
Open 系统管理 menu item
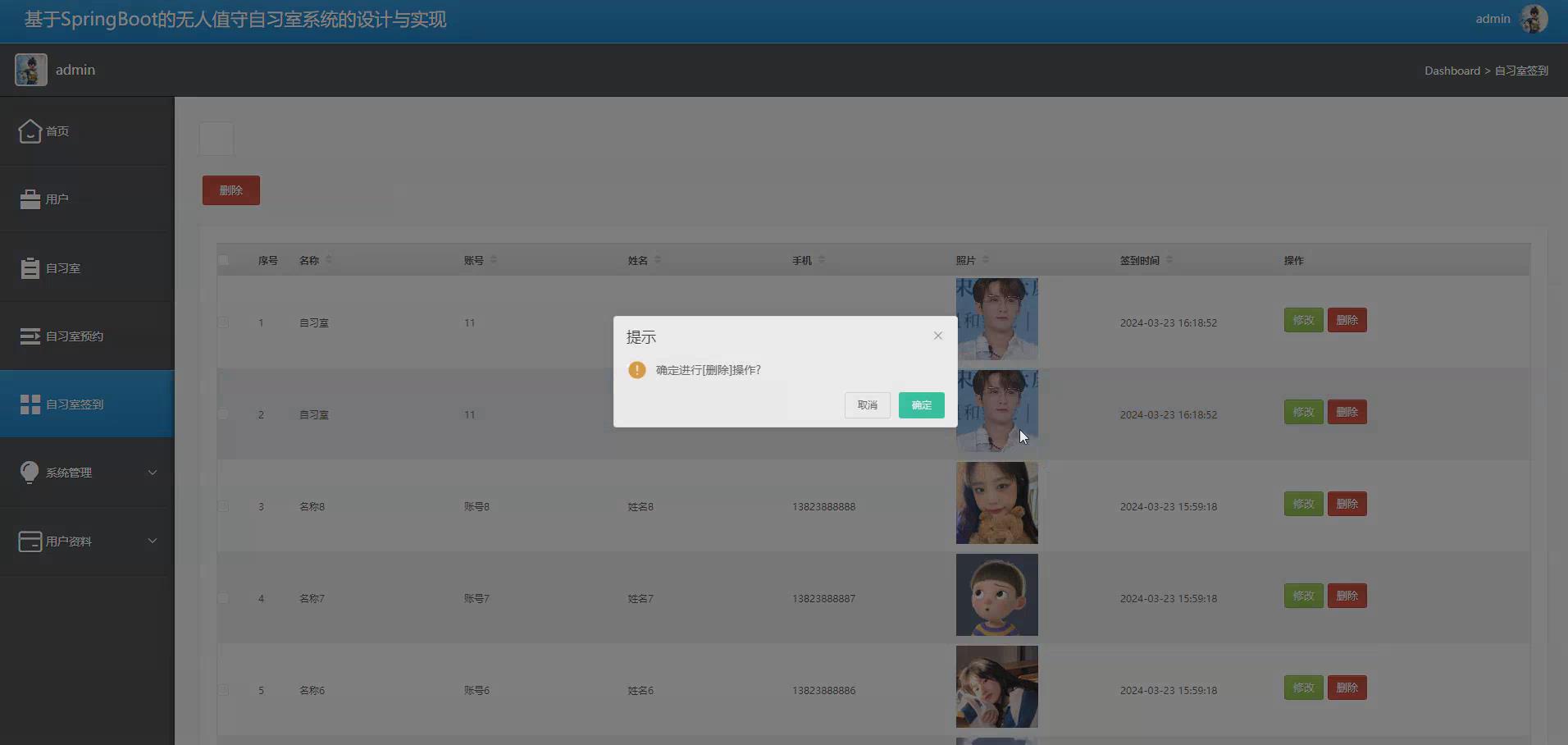point(87,473)
